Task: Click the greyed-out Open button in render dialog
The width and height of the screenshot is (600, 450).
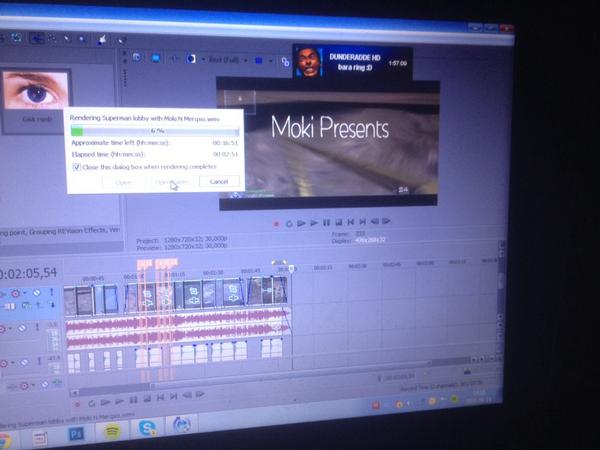Action: pos(123,183)
